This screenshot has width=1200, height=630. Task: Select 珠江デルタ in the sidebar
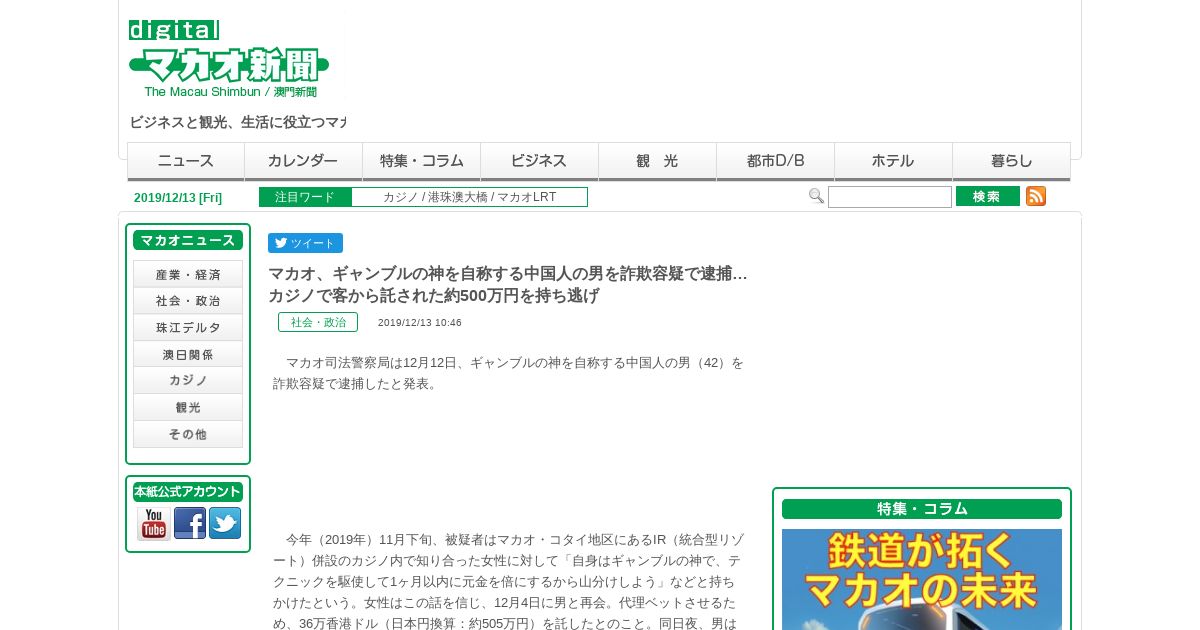(x=188, y=328)
